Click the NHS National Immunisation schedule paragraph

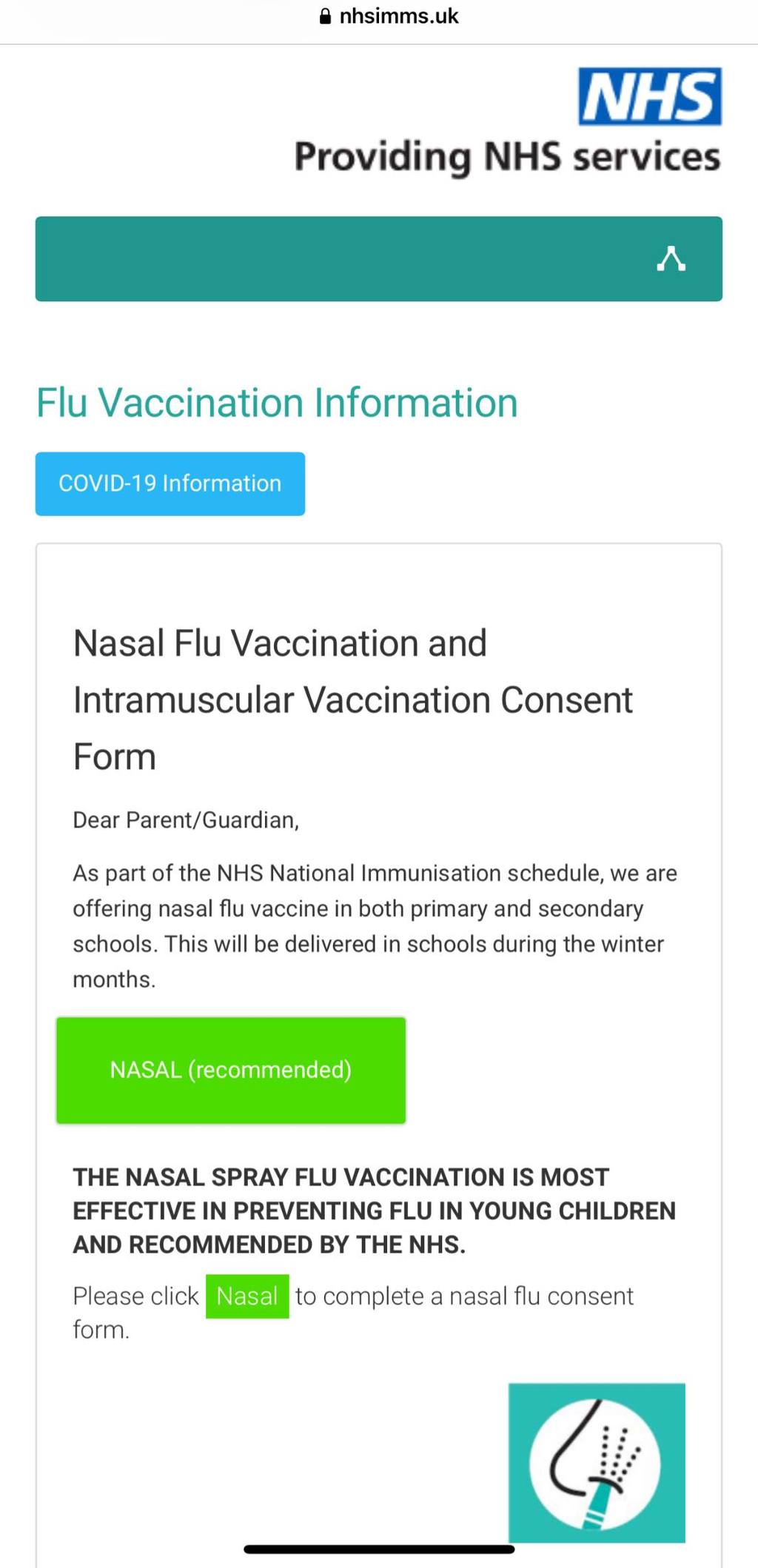375,926
